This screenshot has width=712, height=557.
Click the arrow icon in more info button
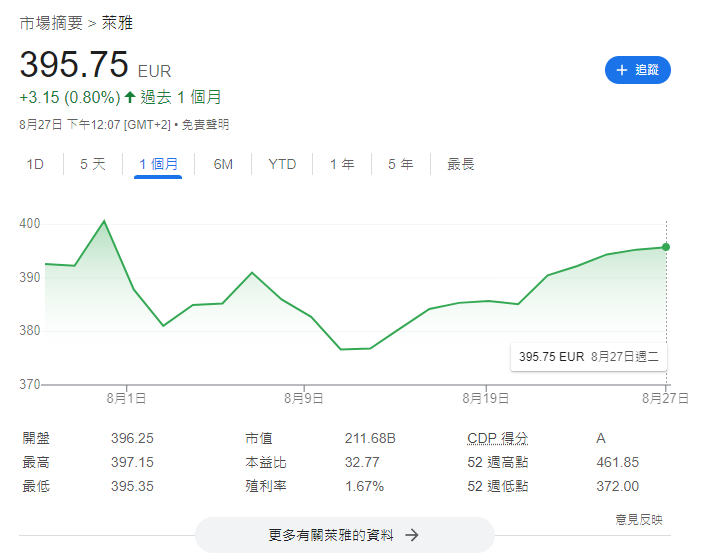pyautogui.click(x=411, y=535)
